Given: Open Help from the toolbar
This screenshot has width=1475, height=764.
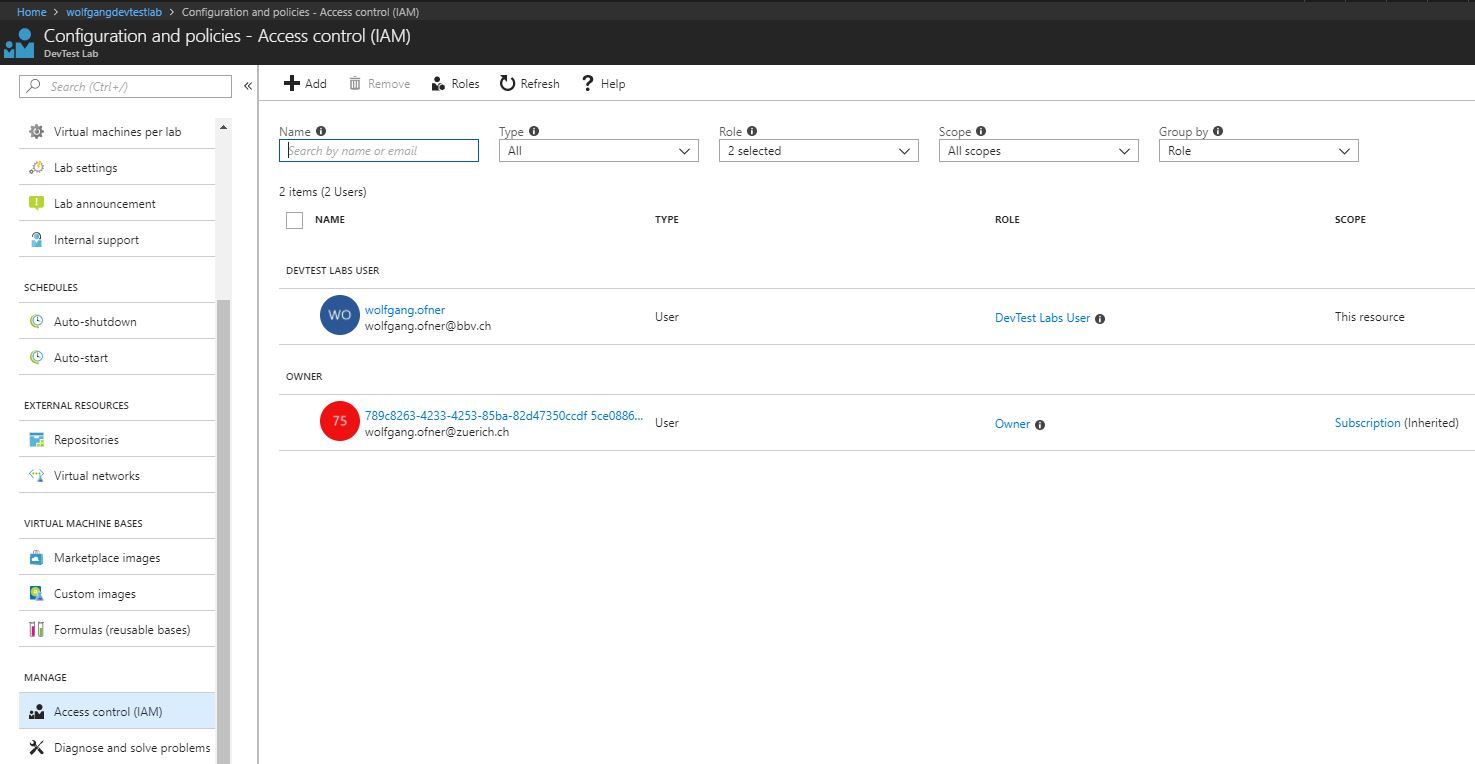Looking at the screenshot, I should coord(603,83).
